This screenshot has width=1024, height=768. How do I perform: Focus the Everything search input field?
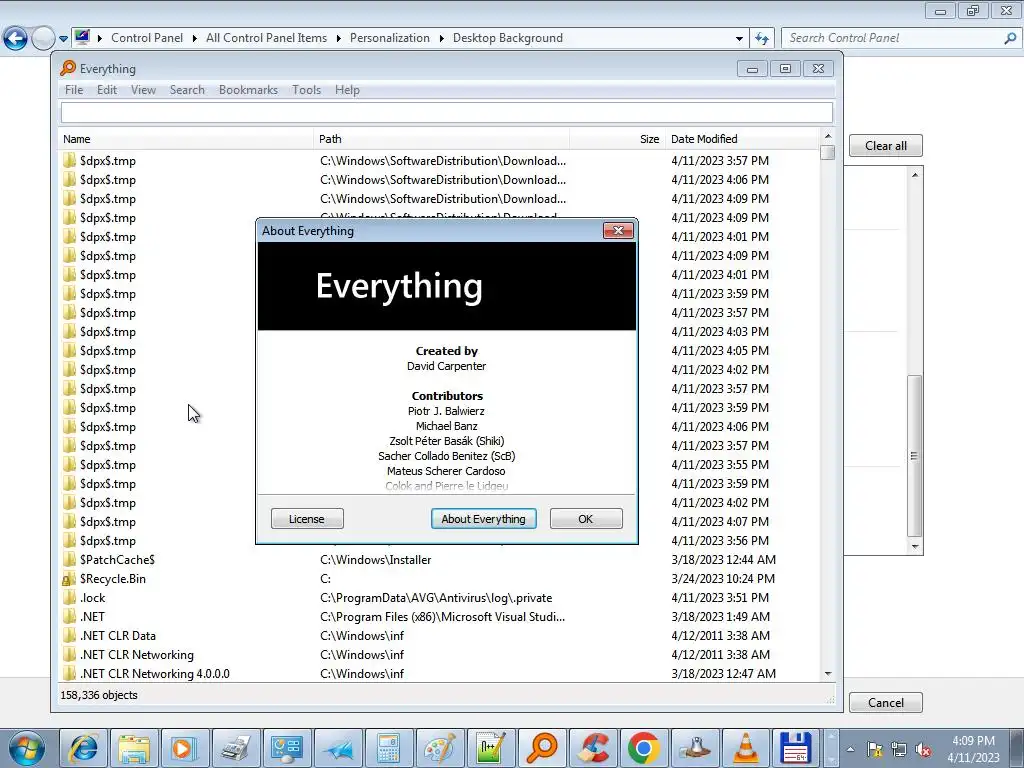[447, 112]
